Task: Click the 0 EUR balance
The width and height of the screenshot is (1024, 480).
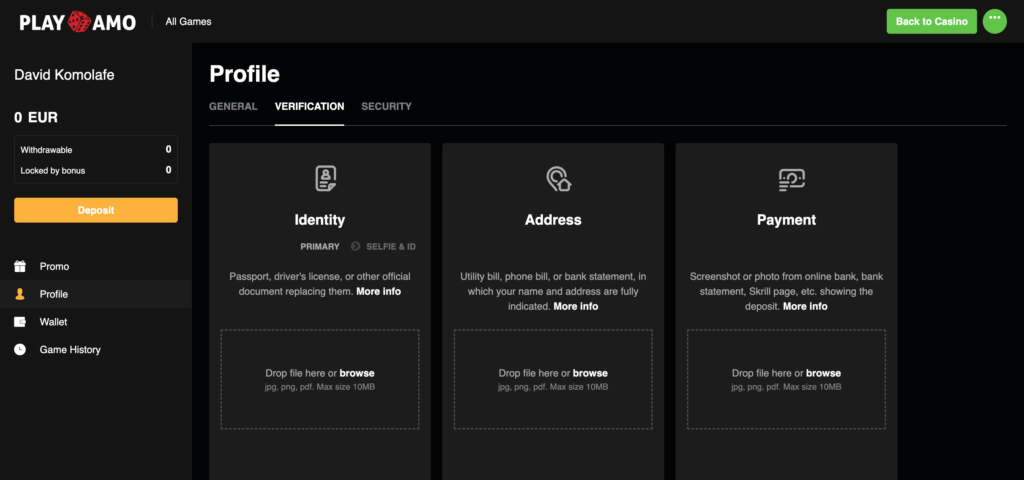Action: click(x=36, y=118)
